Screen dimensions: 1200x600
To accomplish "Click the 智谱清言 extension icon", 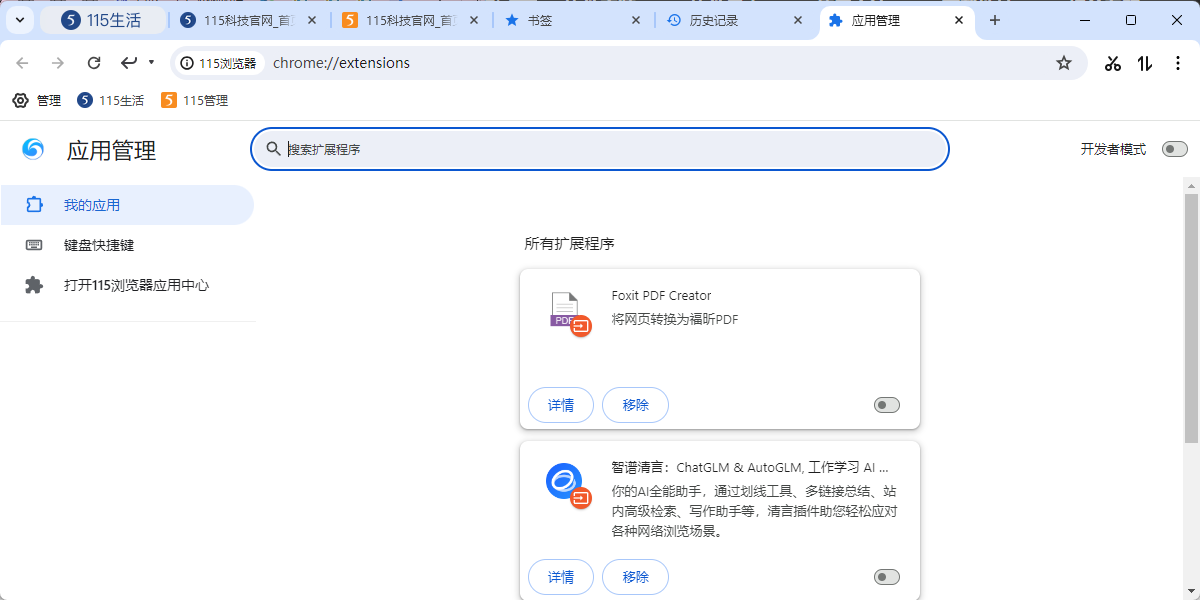I will click(568, 484).
